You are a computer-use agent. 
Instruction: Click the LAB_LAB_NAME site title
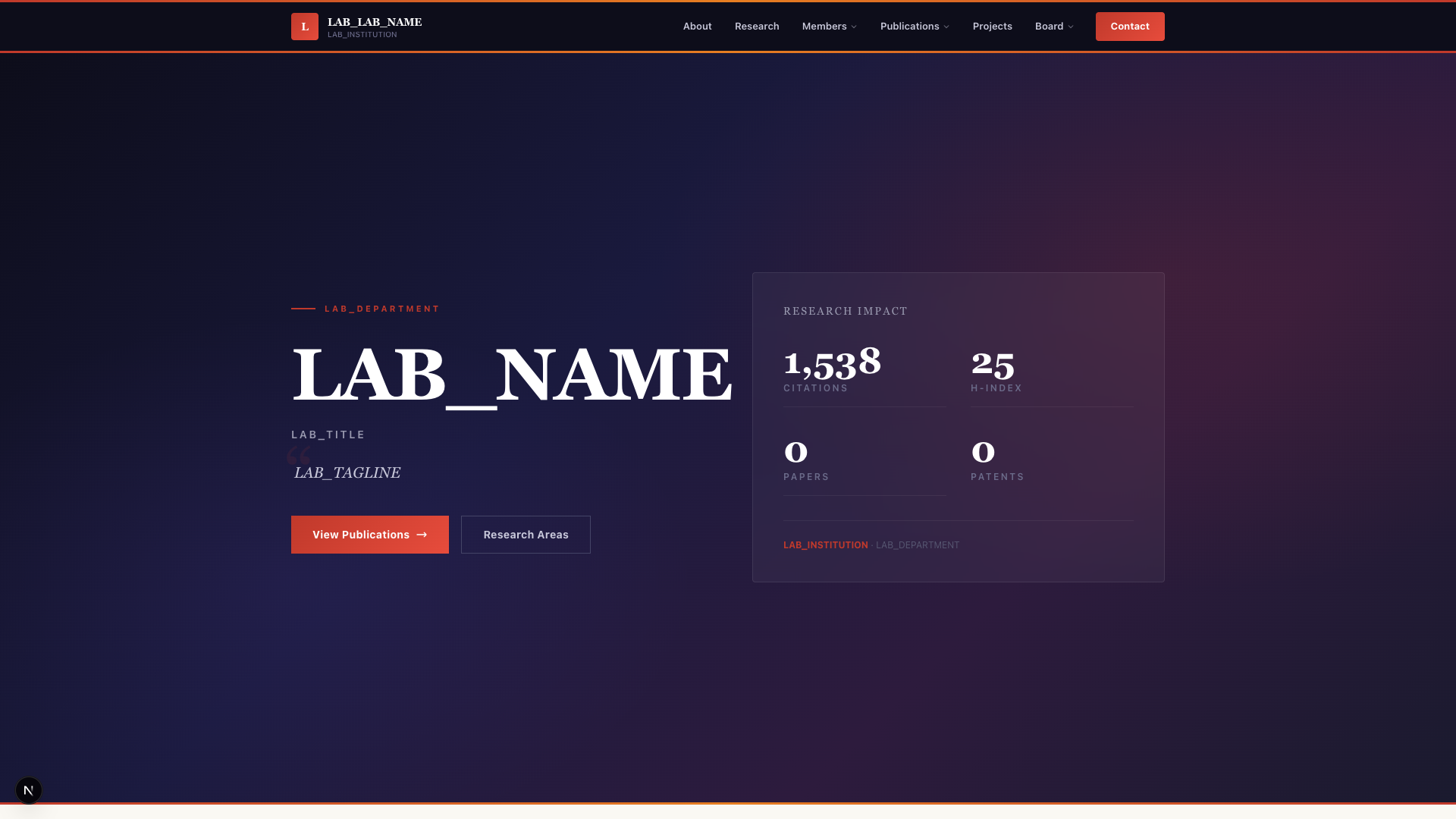tap(375, 22)
